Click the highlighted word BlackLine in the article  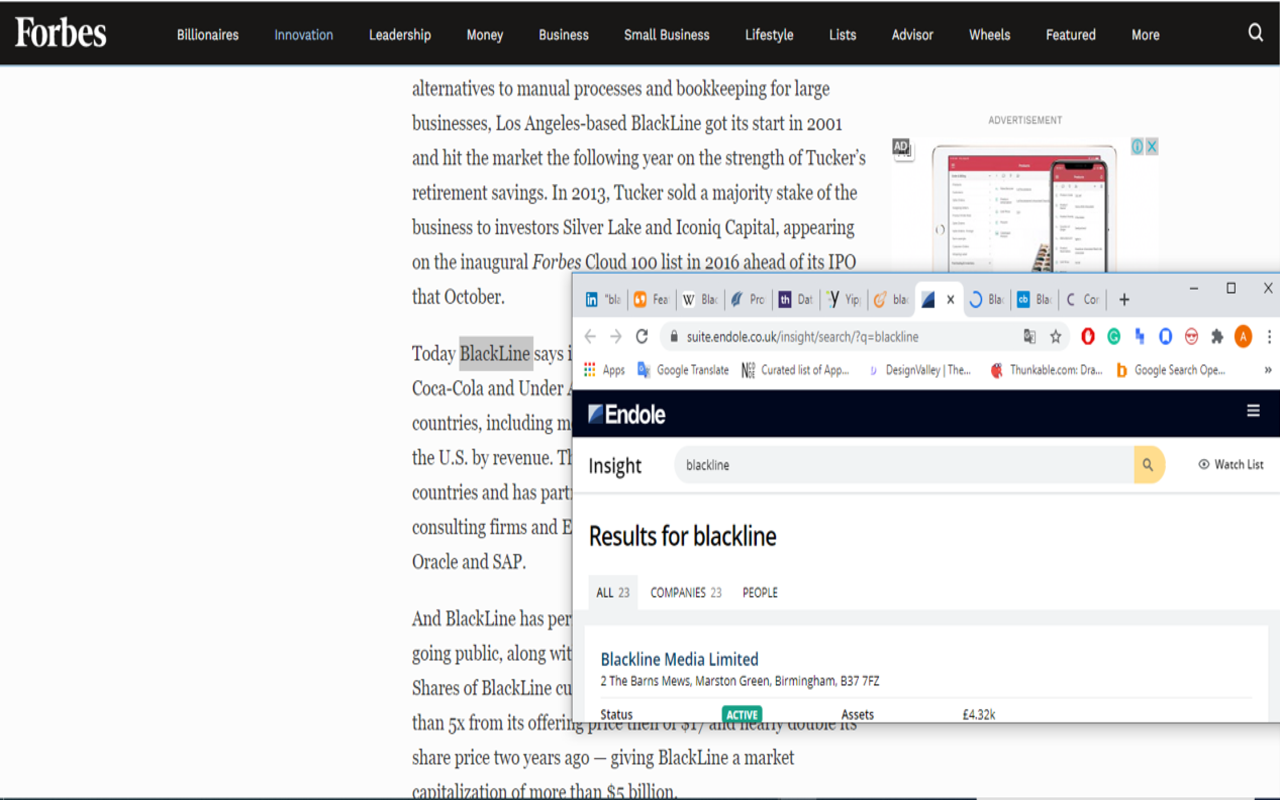[x=496, y=354]
